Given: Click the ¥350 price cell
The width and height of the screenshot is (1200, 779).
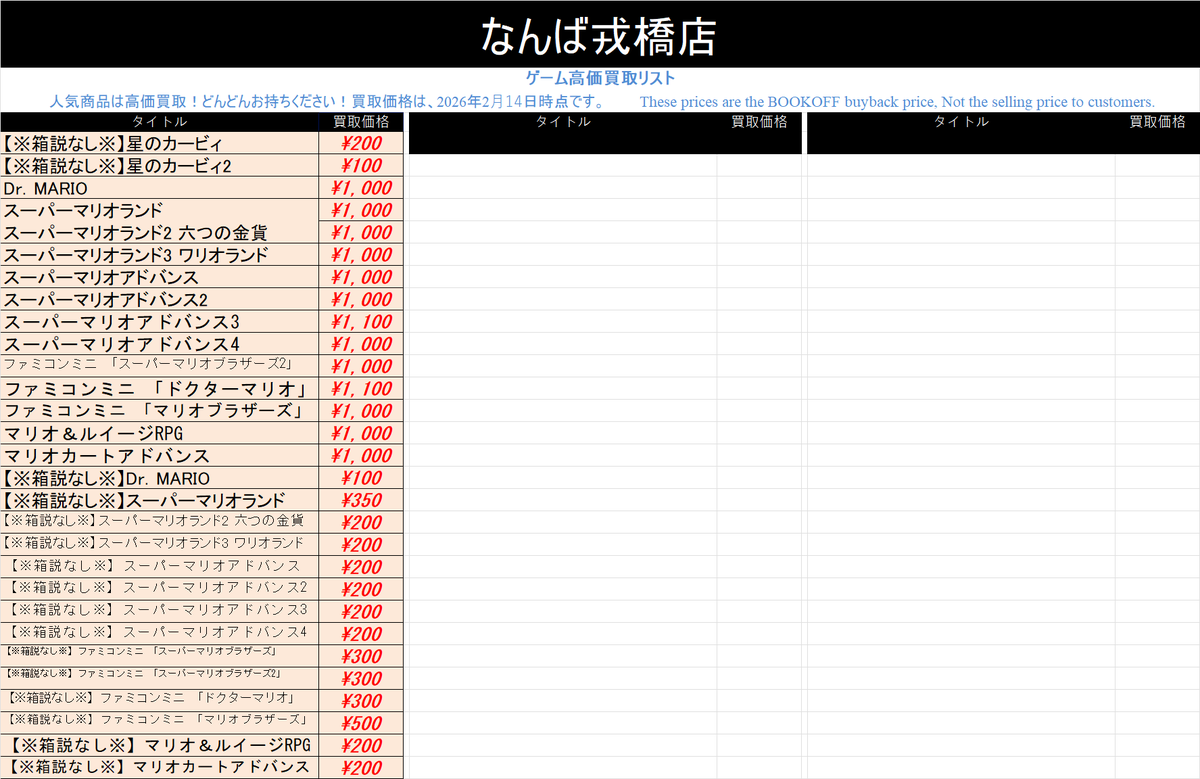Looking at the screenshot, I should coord(361,500).
